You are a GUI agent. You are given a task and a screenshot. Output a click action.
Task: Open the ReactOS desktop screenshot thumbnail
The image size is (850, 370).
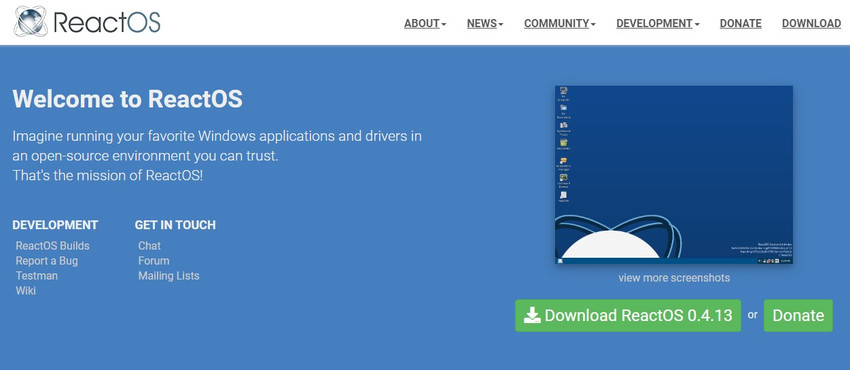pyautogui.click(x=674, y=175)
